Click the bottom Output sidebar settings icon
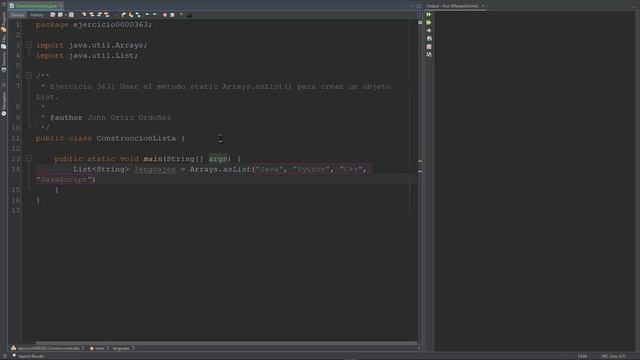The image size is (640, 360). pos(429,54)
